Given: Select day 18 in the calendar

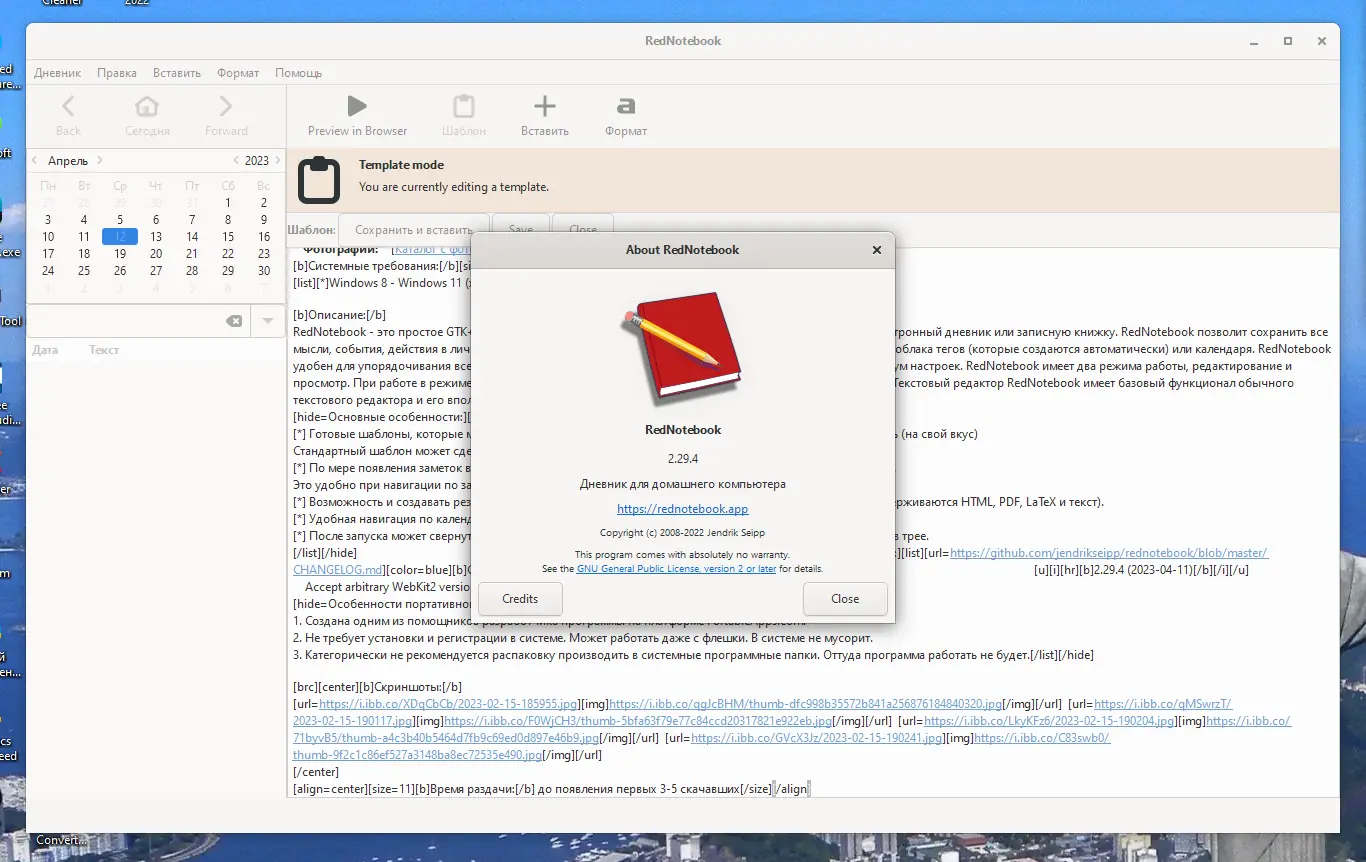Looking at the screenshot, I should tap(84, 254).
